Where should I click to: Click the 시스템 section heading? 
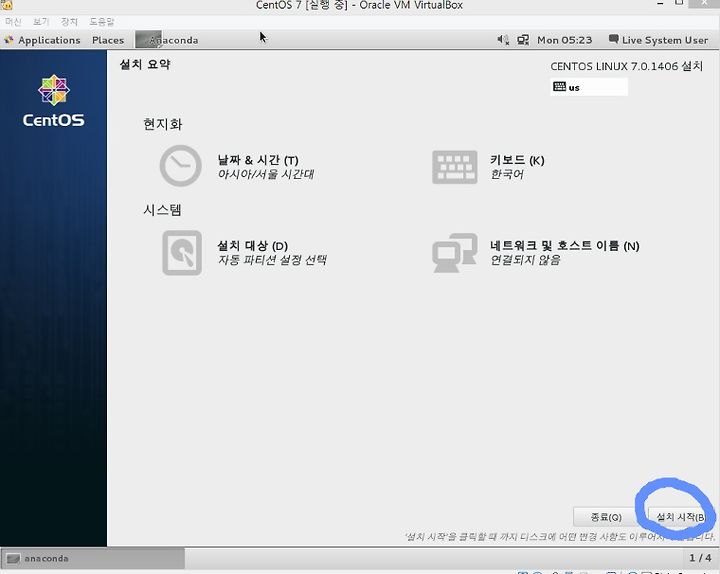163,210
